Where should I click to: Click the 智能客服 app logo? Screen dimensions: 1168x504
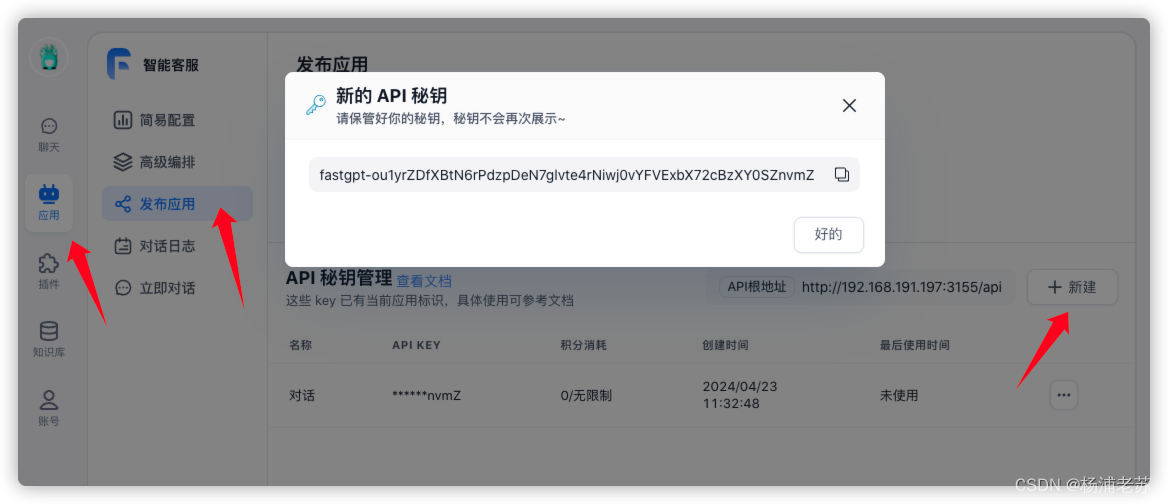coord(119,64)
